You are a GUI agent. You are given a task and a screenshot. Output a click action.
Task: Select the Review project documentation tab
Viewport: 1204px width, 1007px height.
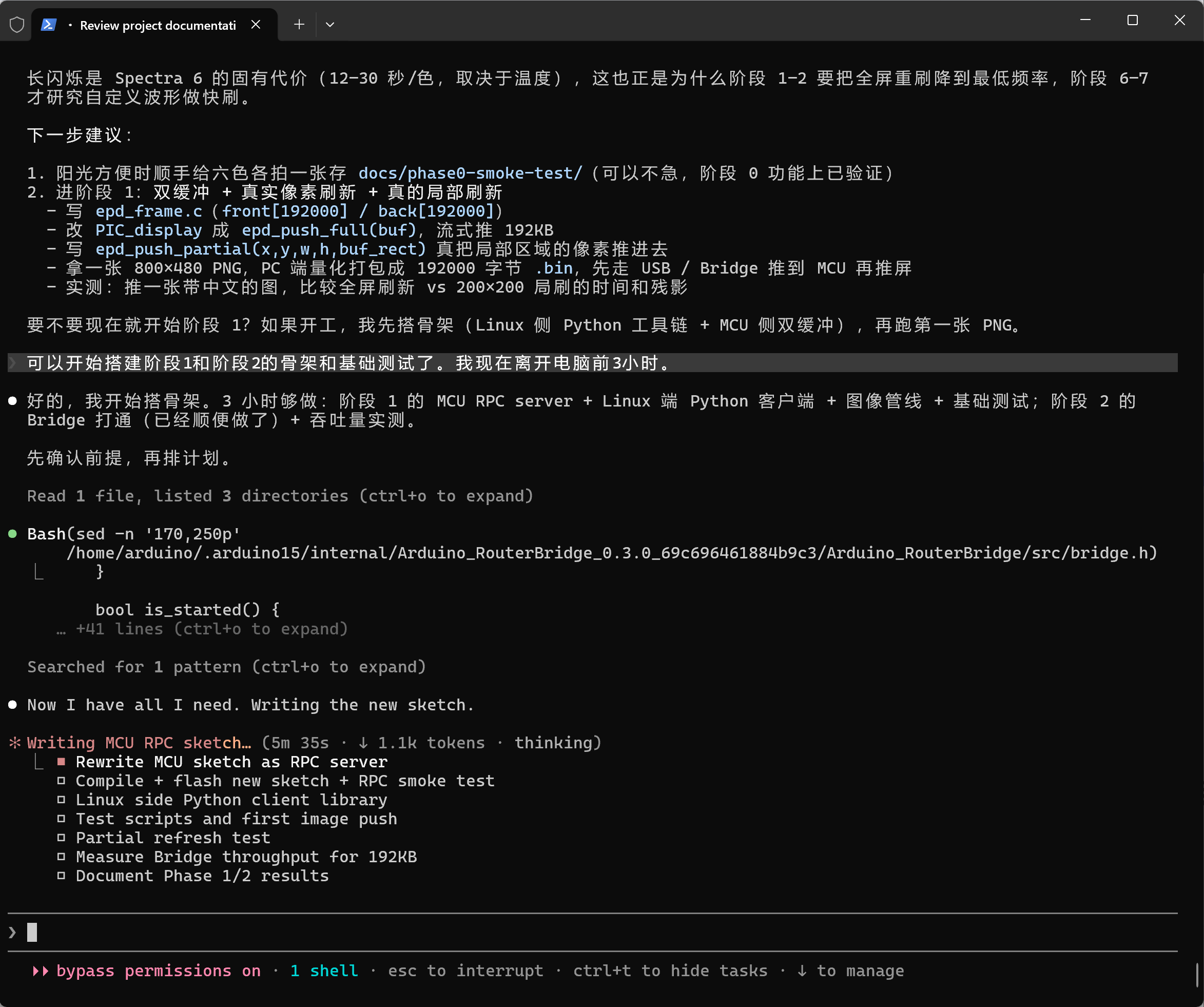[x=155, y=25]
